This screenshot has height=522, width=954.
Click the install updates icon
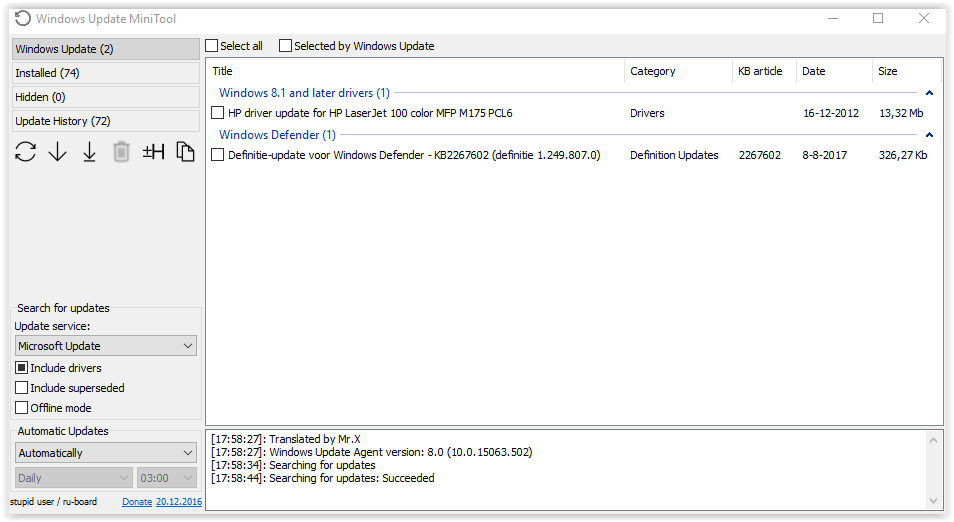[89, 152]
